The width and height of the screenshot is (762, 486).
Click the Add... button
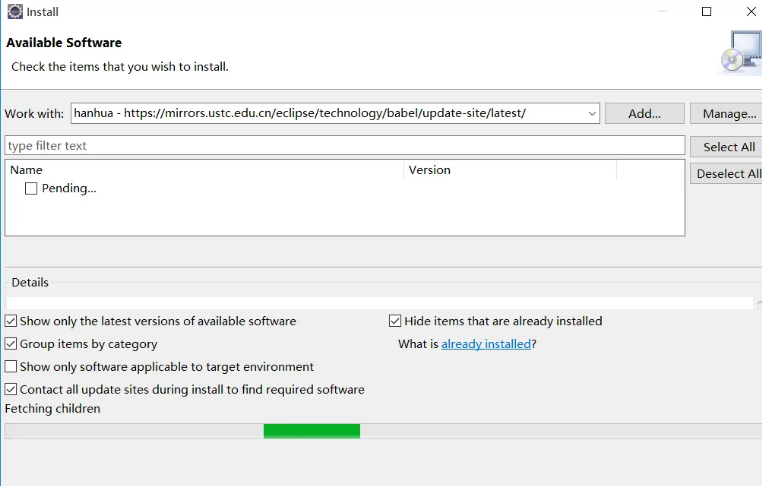click(645, 114)
